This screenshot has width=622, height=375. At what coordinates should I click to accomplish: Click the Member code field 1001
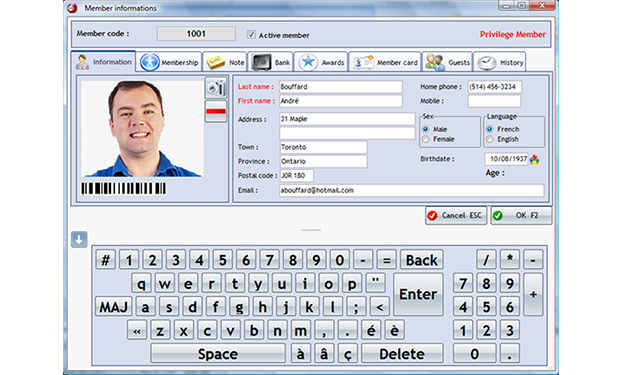[x=196, y=34]
